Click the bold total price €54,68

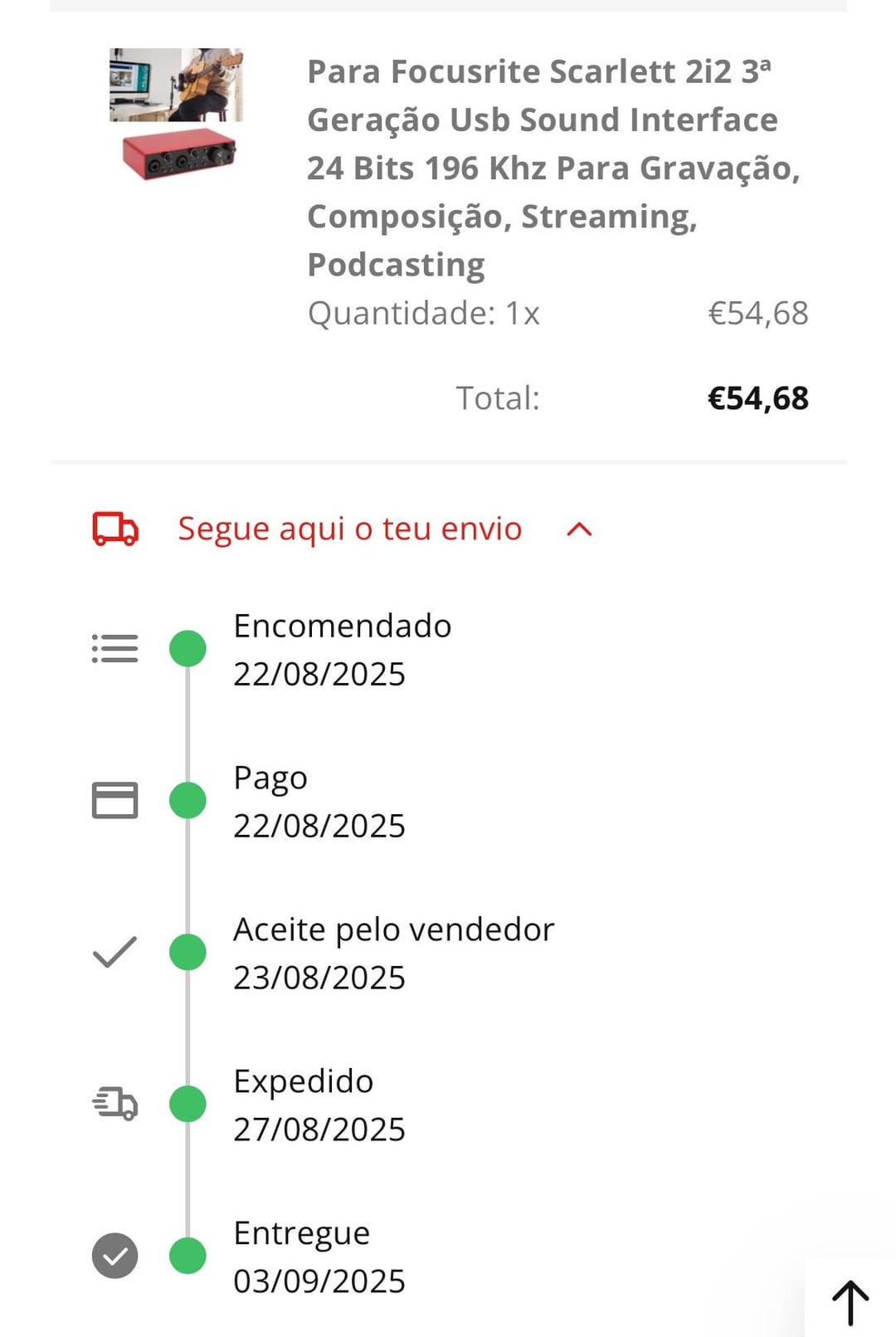757,398
